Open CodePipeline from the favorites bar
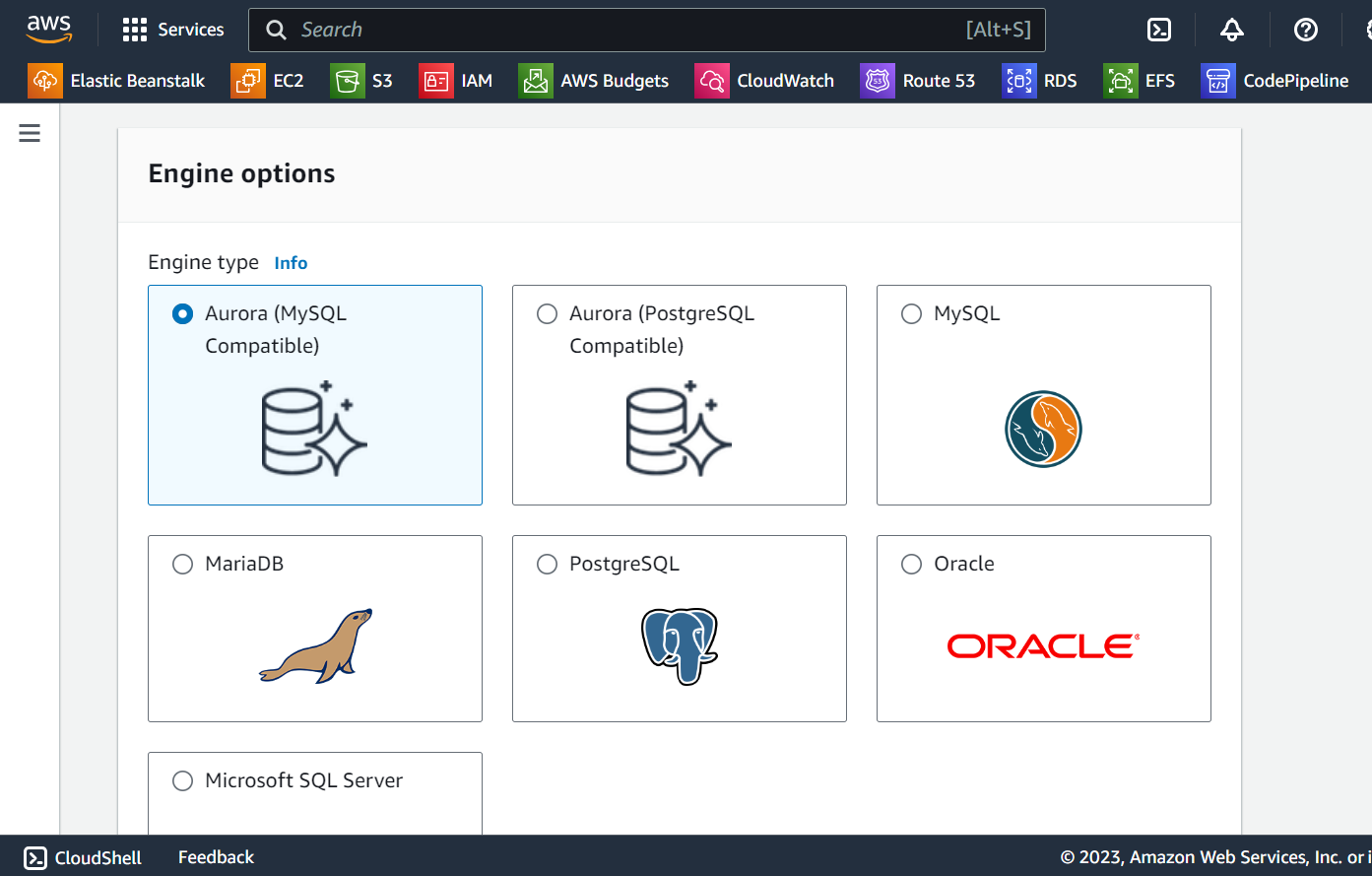The image size is (1372, 876). pyautogui.click(x=1296, y=81)
